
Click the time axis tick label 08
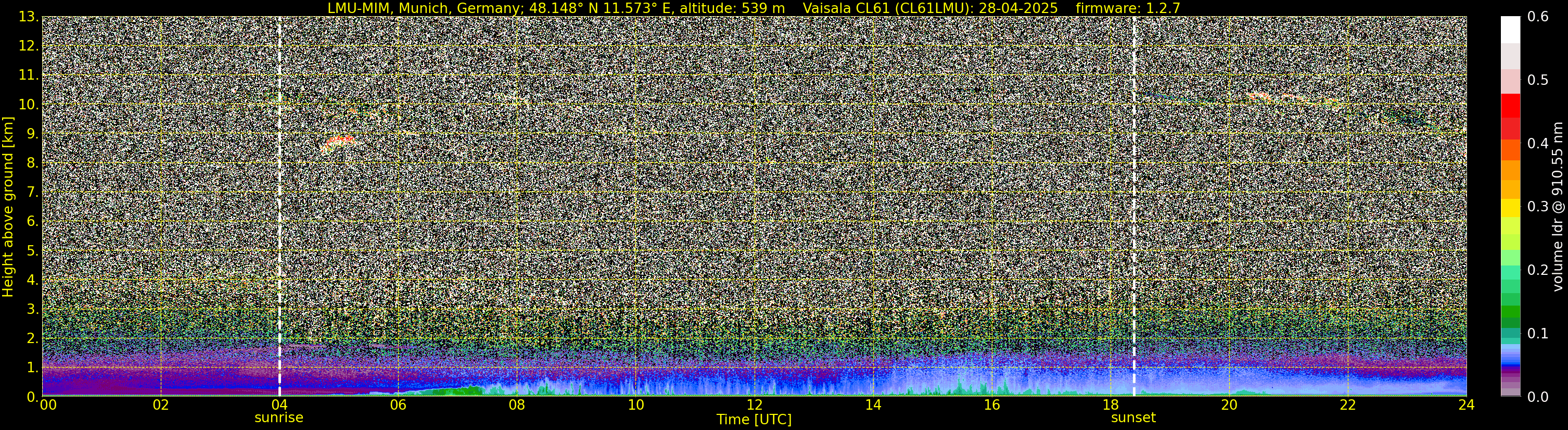[x=517, y=405]
